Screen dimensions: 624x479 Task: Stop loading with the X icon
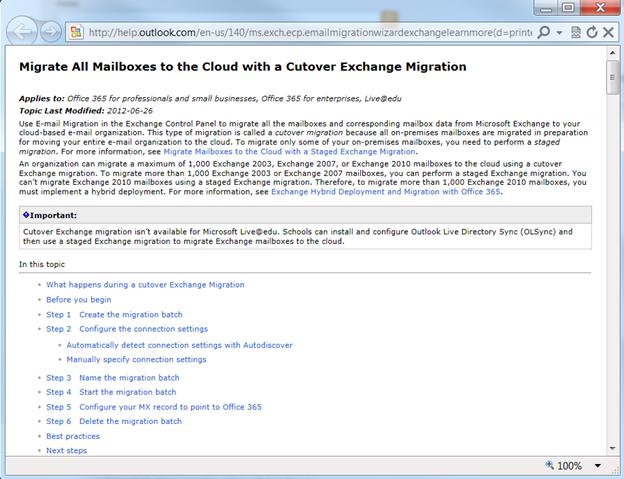608,32
